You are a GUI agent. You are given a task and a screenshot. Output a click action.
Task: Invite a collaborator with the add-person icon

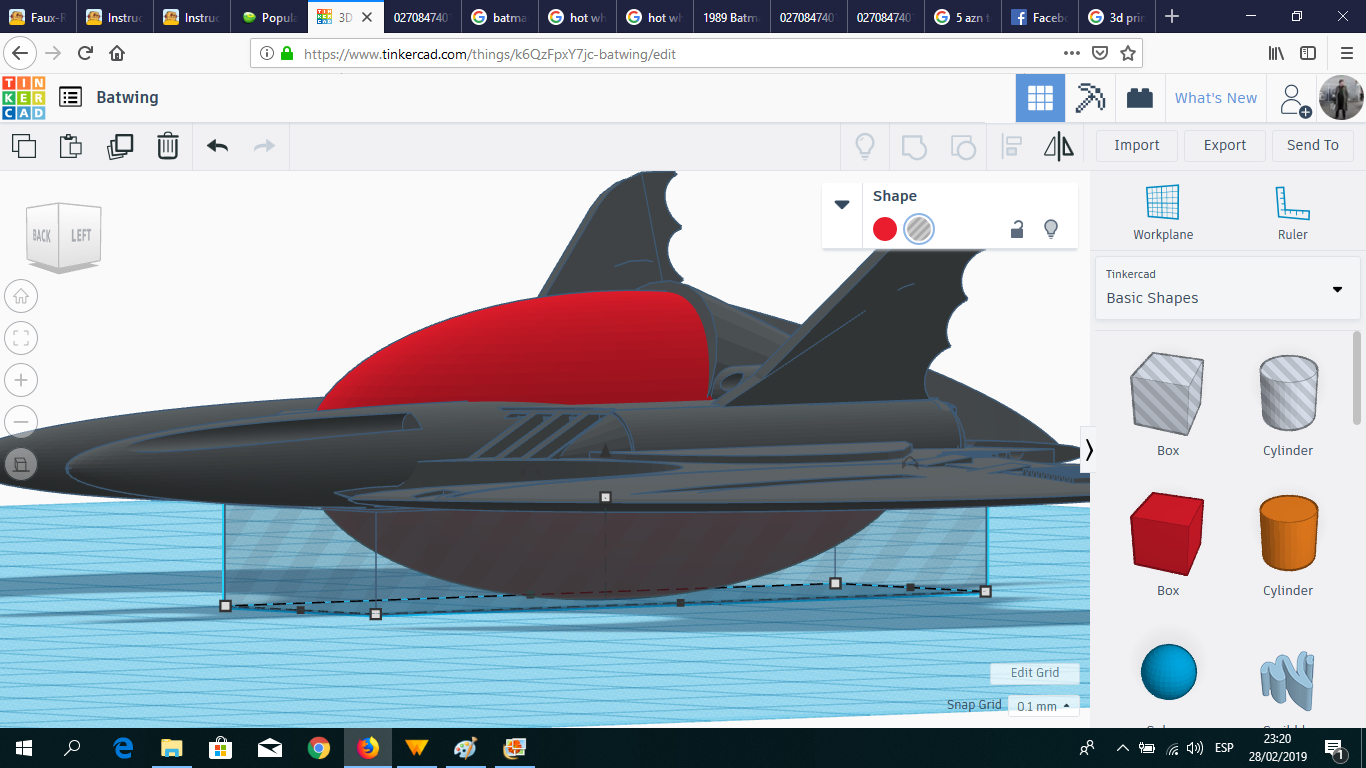(x=1295, y=98)
